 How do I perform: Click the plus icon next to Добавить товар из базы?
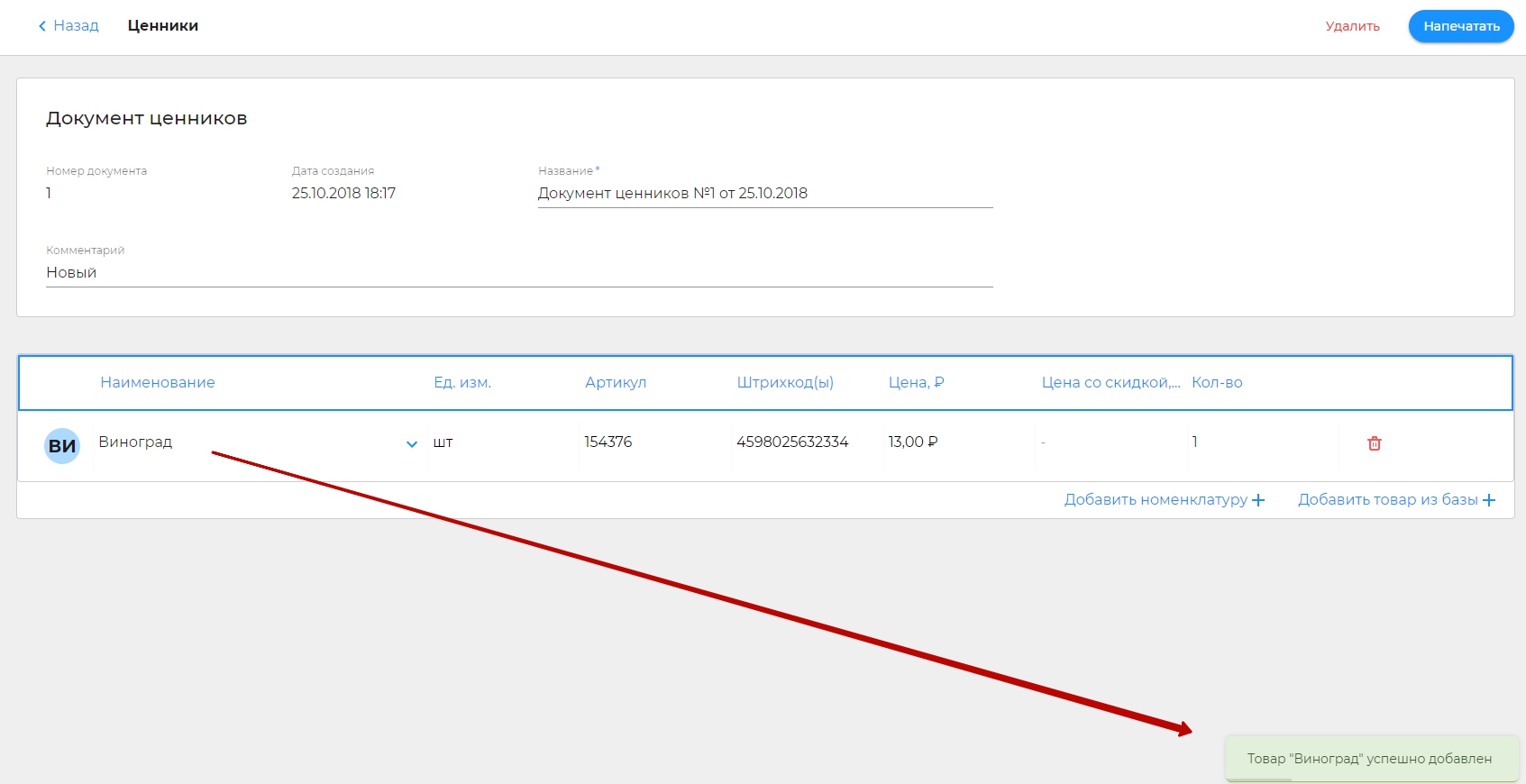tap(1489, 500)
